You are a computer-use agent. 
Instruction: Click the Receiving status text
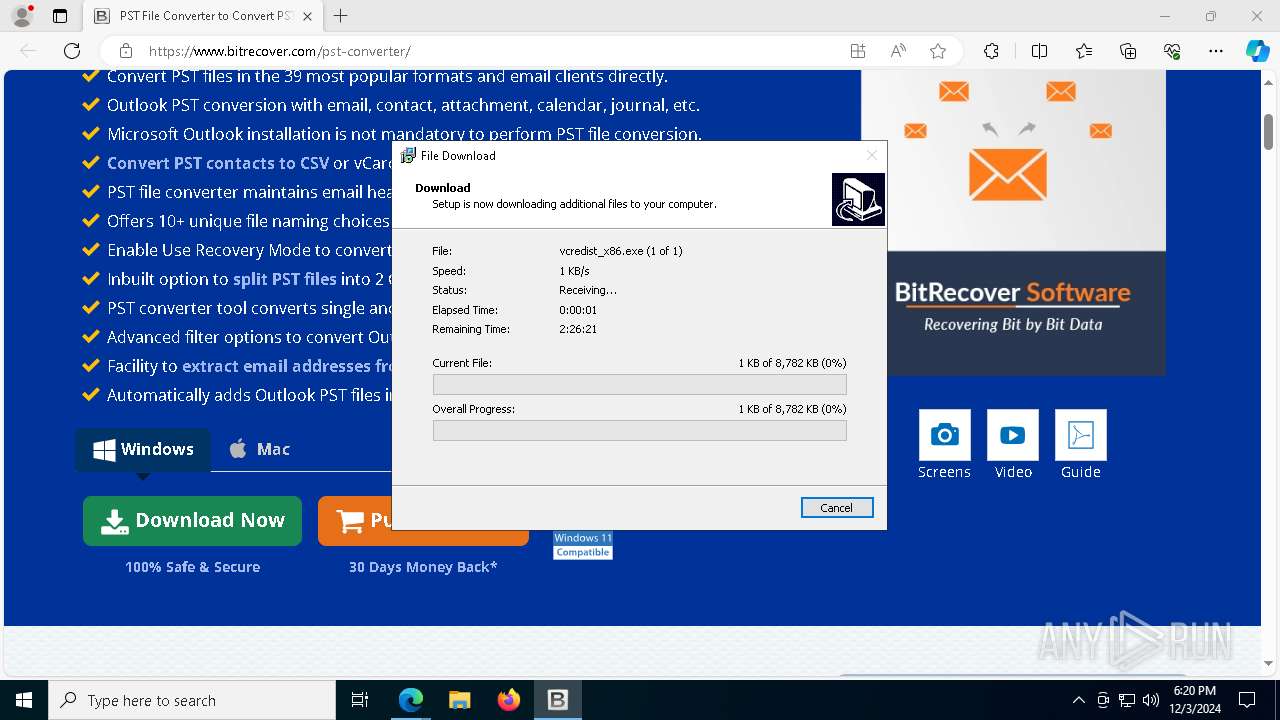tap(588, 290)
